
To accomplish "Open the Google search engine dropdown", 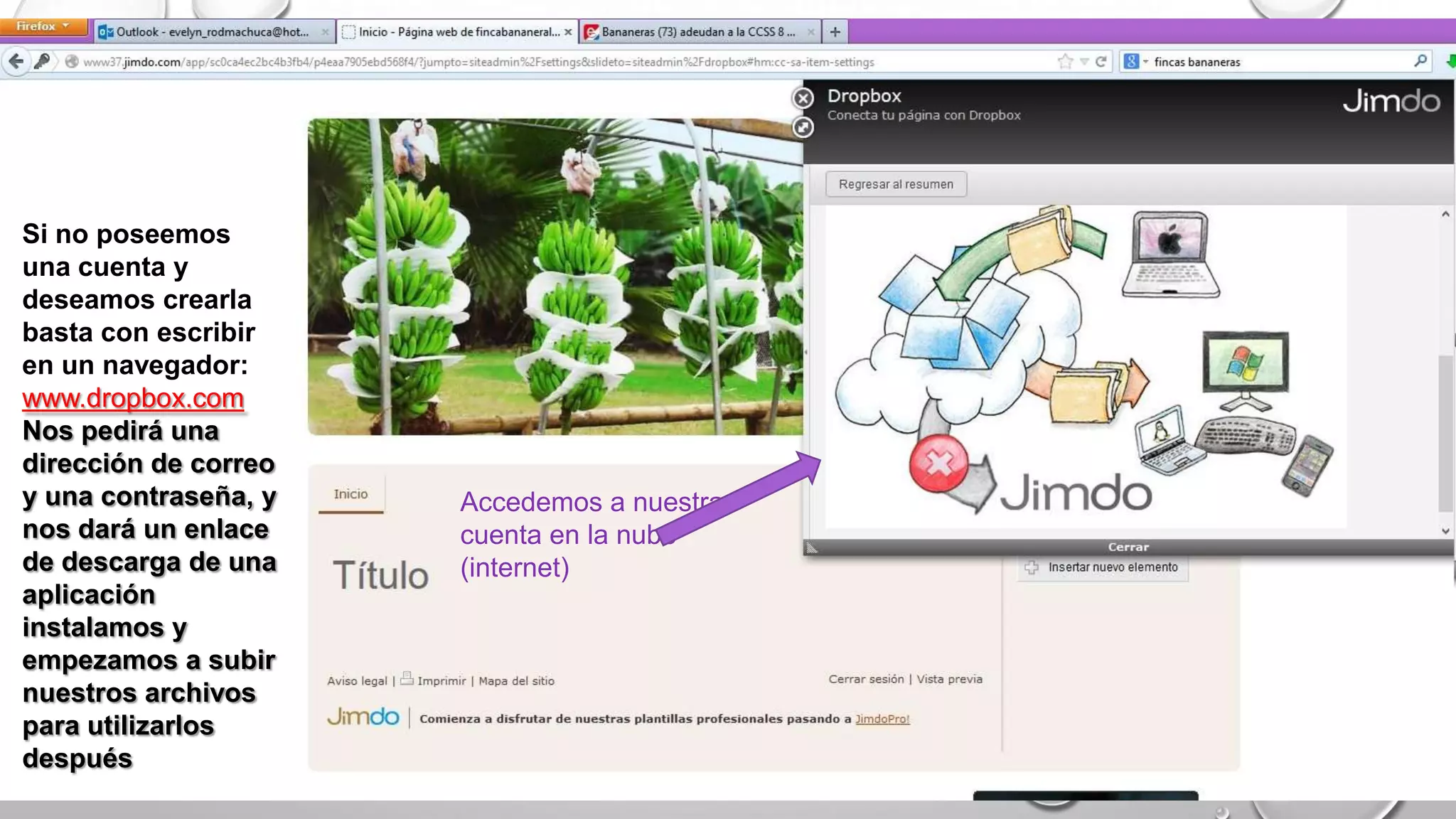I will tap(1135, 62).
